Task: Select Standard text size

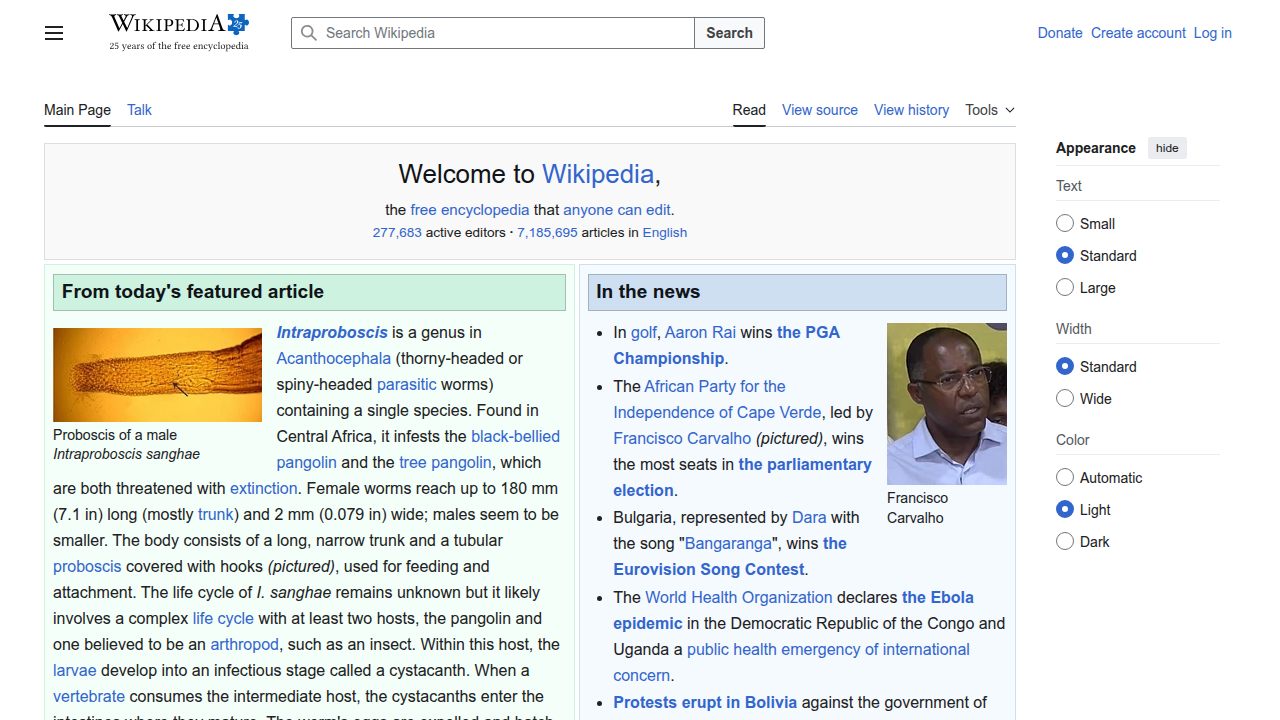Action: click(1065, 255)
